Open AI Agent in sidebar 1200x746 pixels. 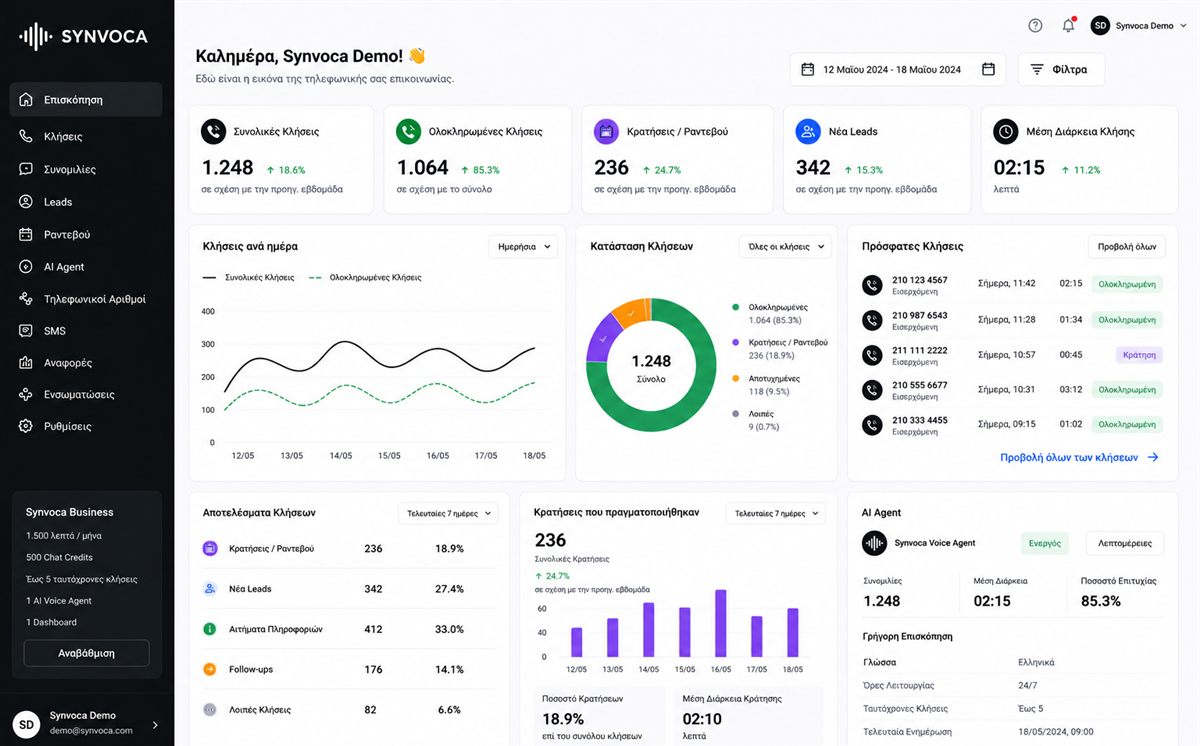86,267
